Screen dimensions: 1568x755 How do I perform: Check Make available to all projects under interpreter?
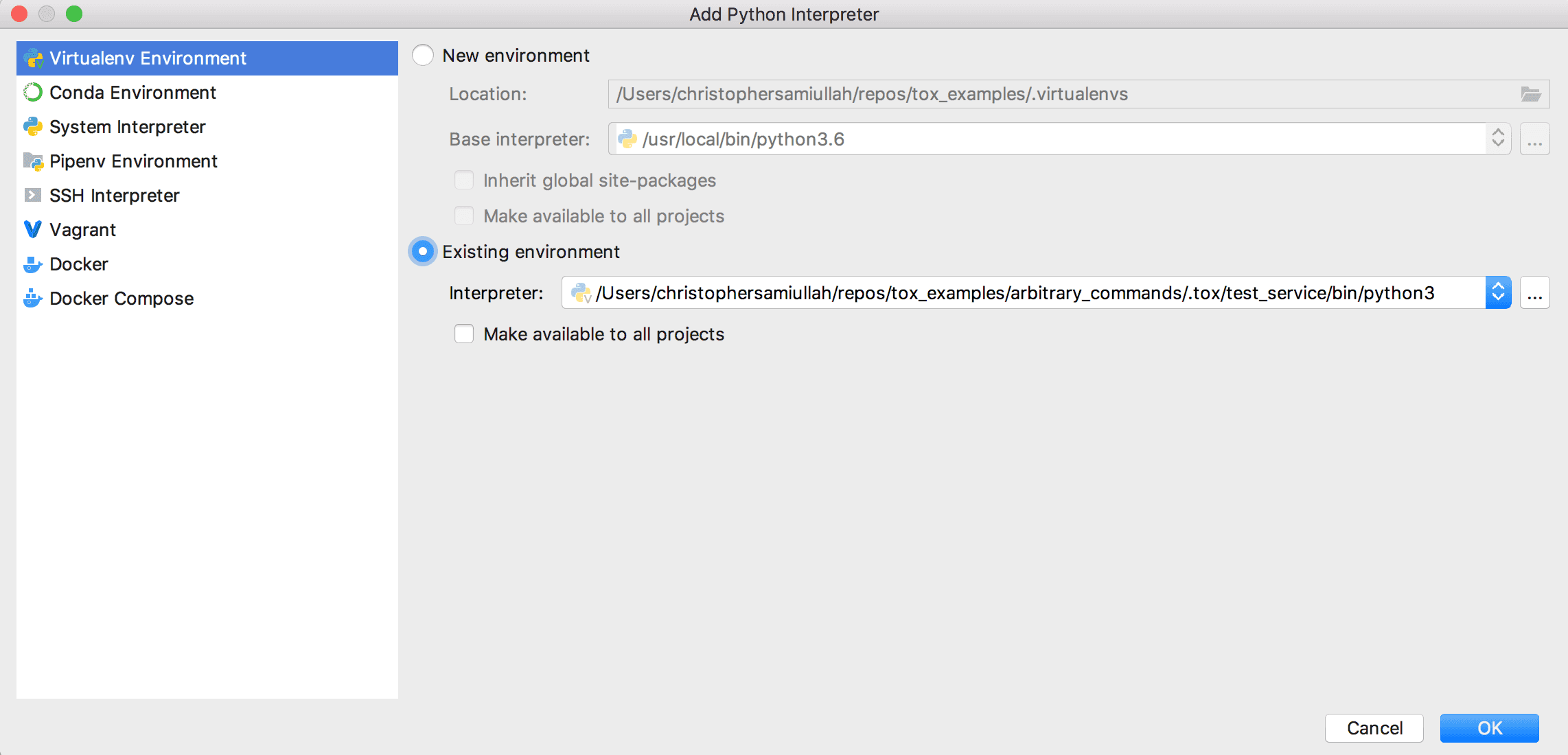click(464, 334)
